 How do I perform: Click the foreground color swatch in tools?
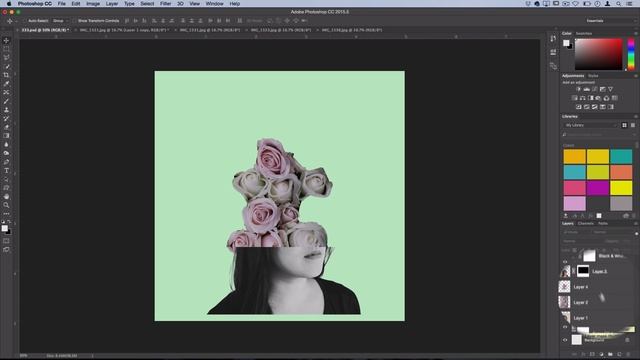4,228
